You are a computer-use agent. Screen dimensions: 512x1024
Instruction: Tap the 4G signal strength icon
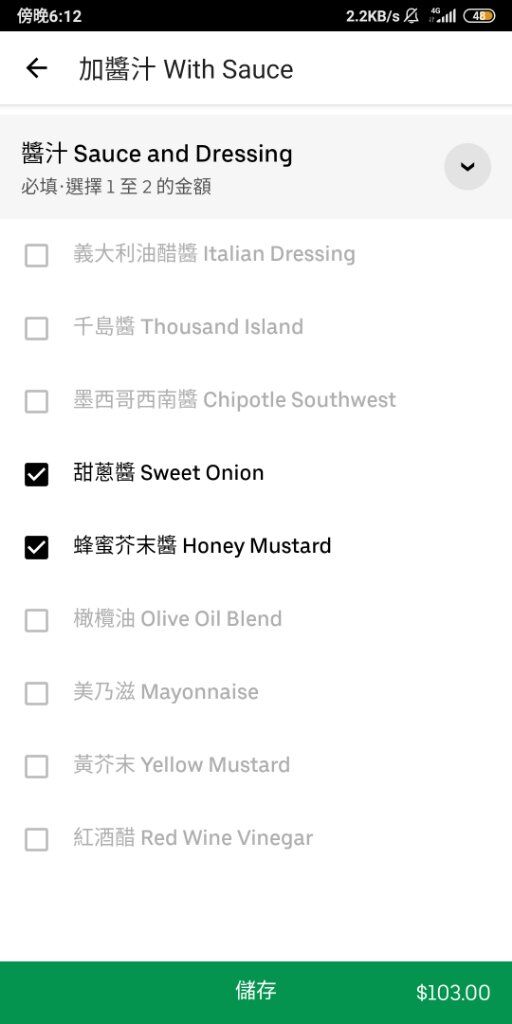click(443, 16)
